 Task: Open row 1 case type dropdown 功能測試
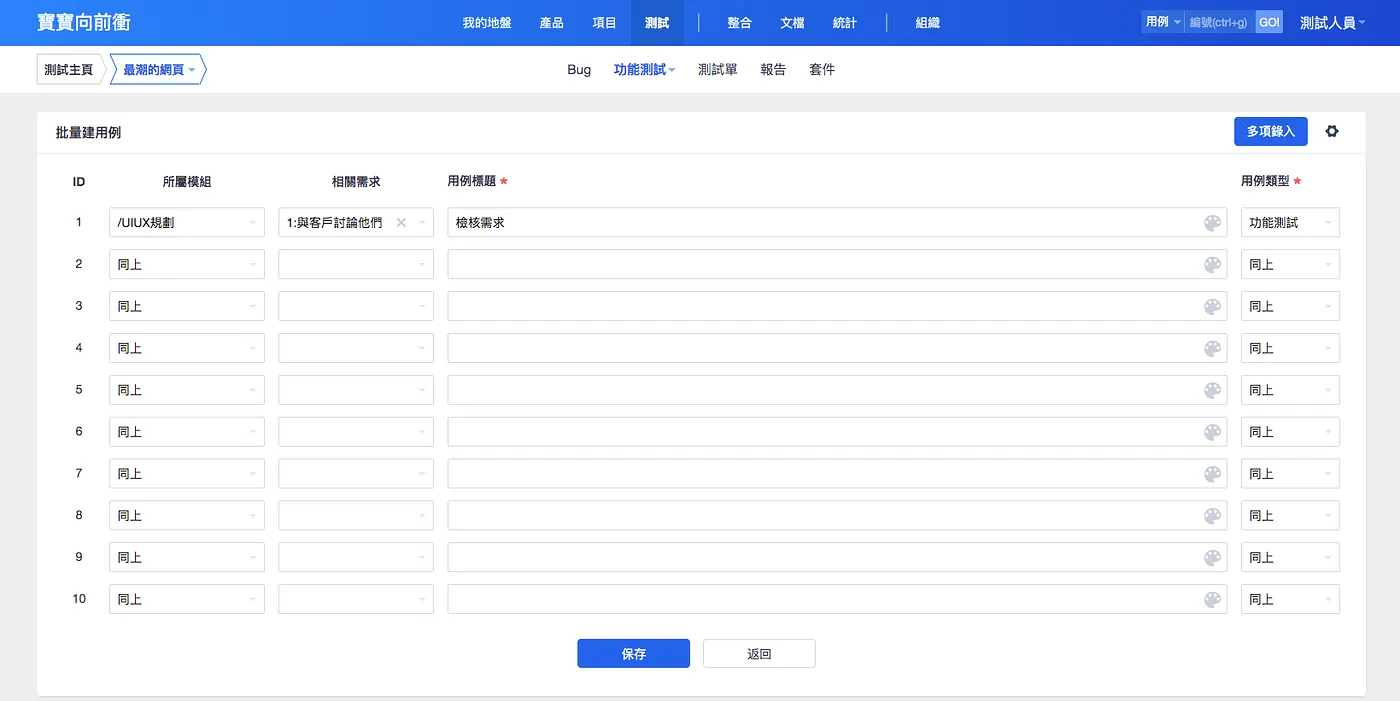point(1290,223)
